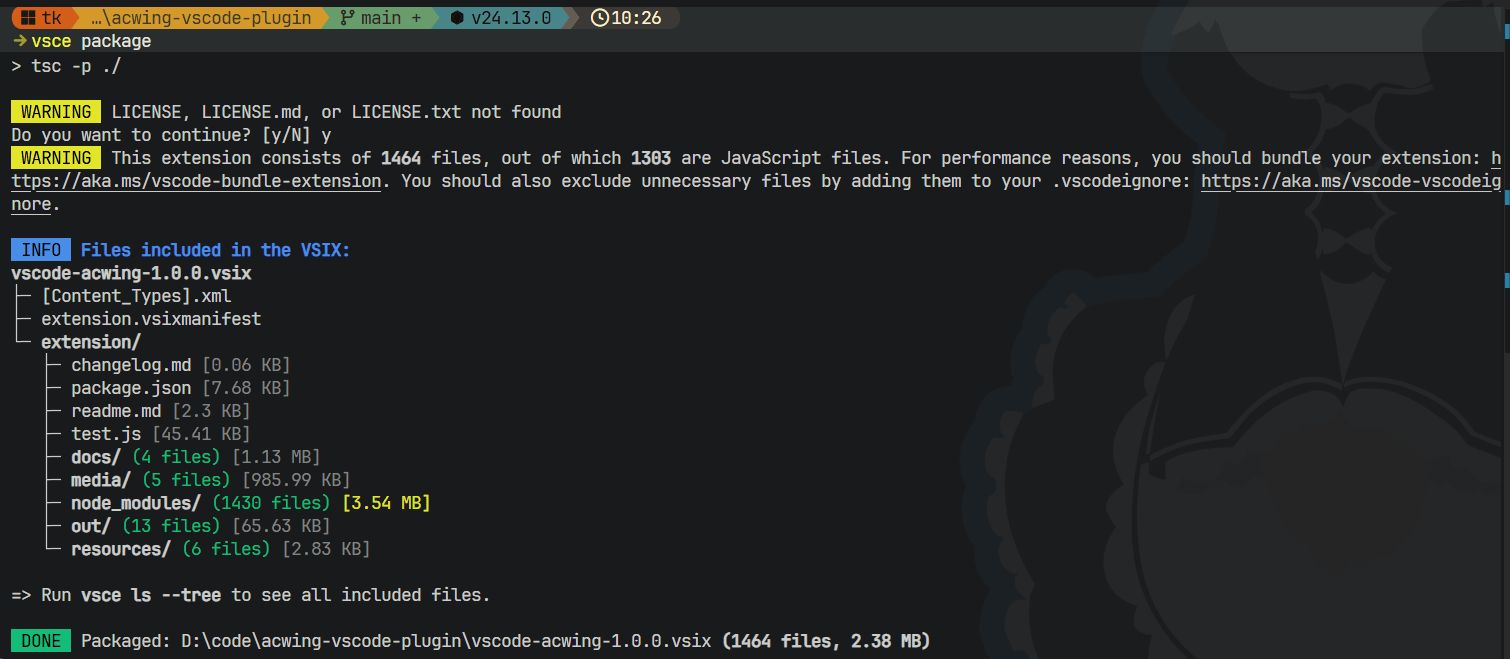
Task: Click the node_modules/ folder entry
Action: click(136, 503)
